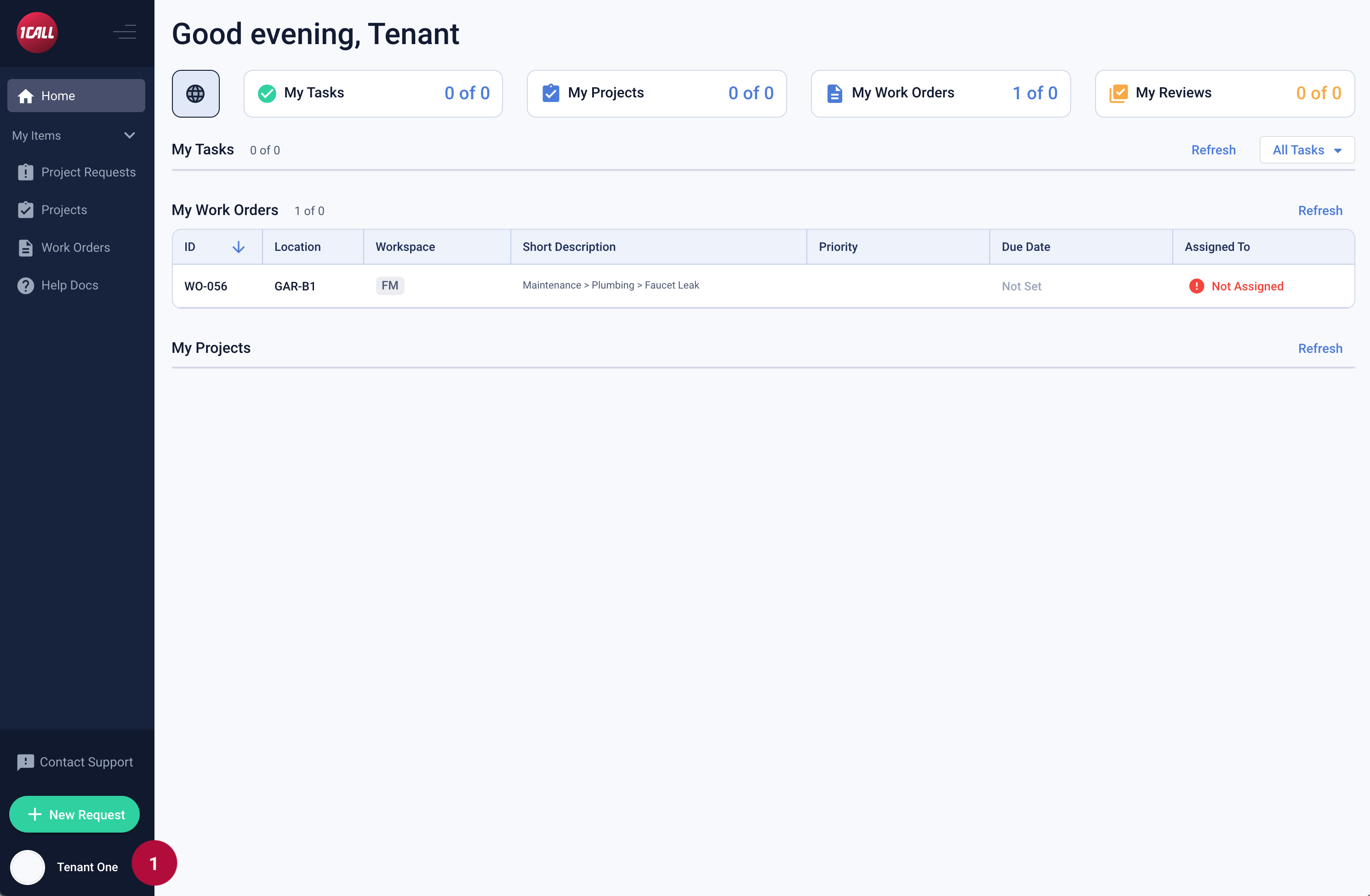Open the All Tasks dropdown

[x=1307, y=150]
